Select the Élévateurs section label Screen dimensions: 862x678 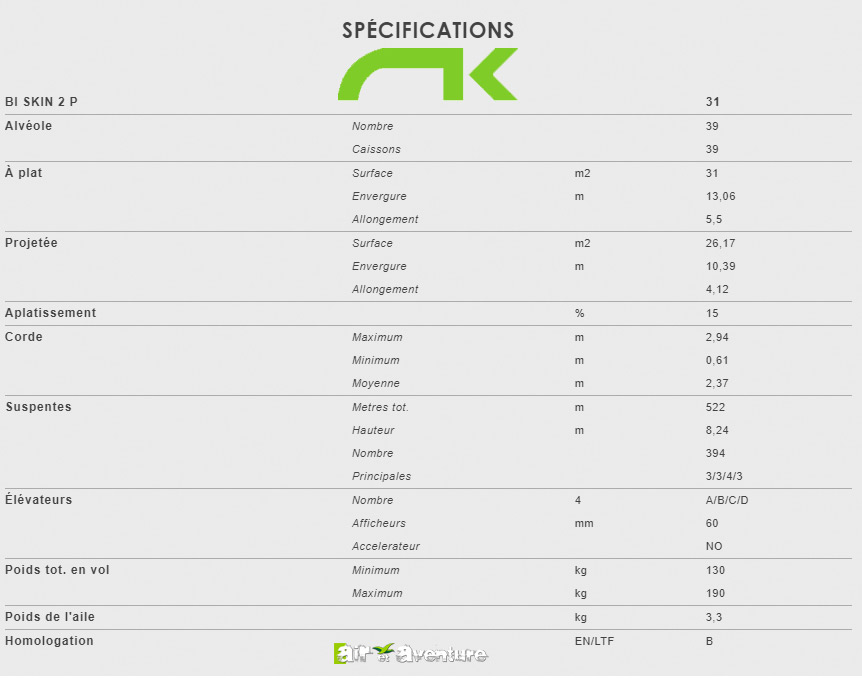point(38,499)
